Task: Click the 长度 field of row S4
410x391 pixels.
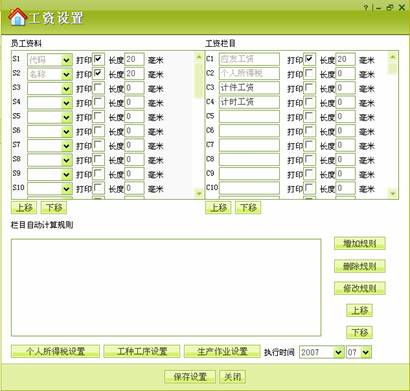Action: [134, 102]
